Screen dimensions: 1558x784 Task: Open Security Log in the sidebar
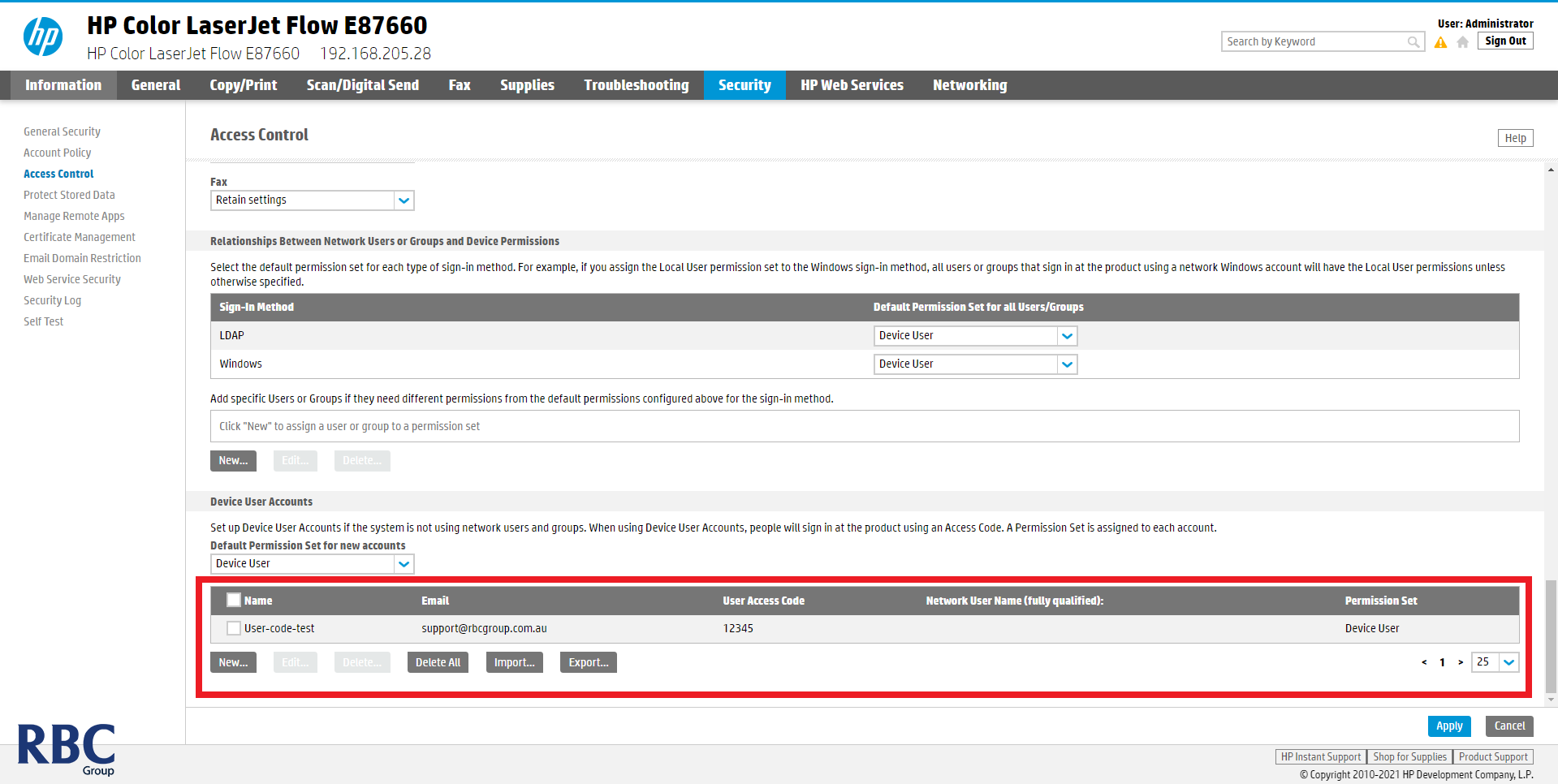click(52, 300)
